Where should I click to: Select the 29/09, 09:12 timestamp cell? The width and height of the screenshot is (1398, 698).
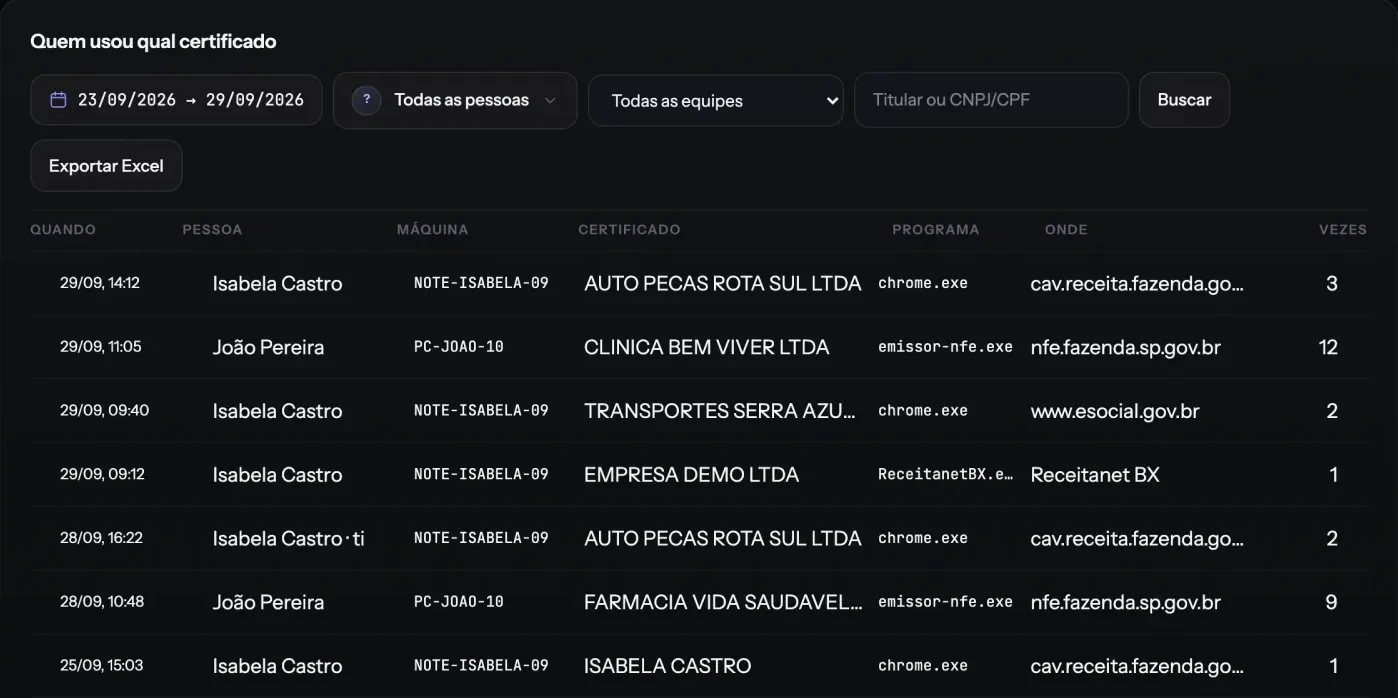[x=102, y=474]
